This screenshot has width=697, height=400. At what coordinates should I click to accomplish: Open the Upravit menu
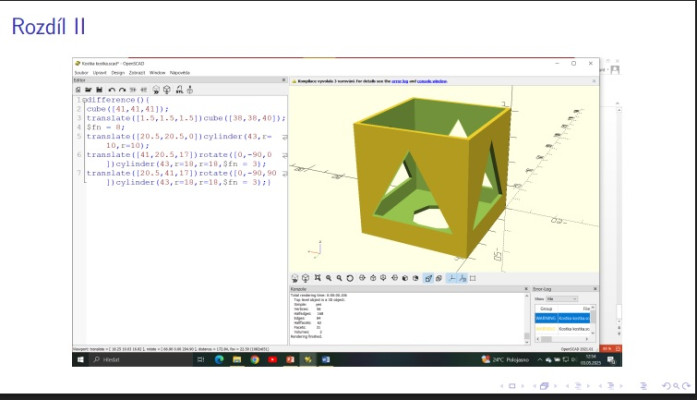100,72
